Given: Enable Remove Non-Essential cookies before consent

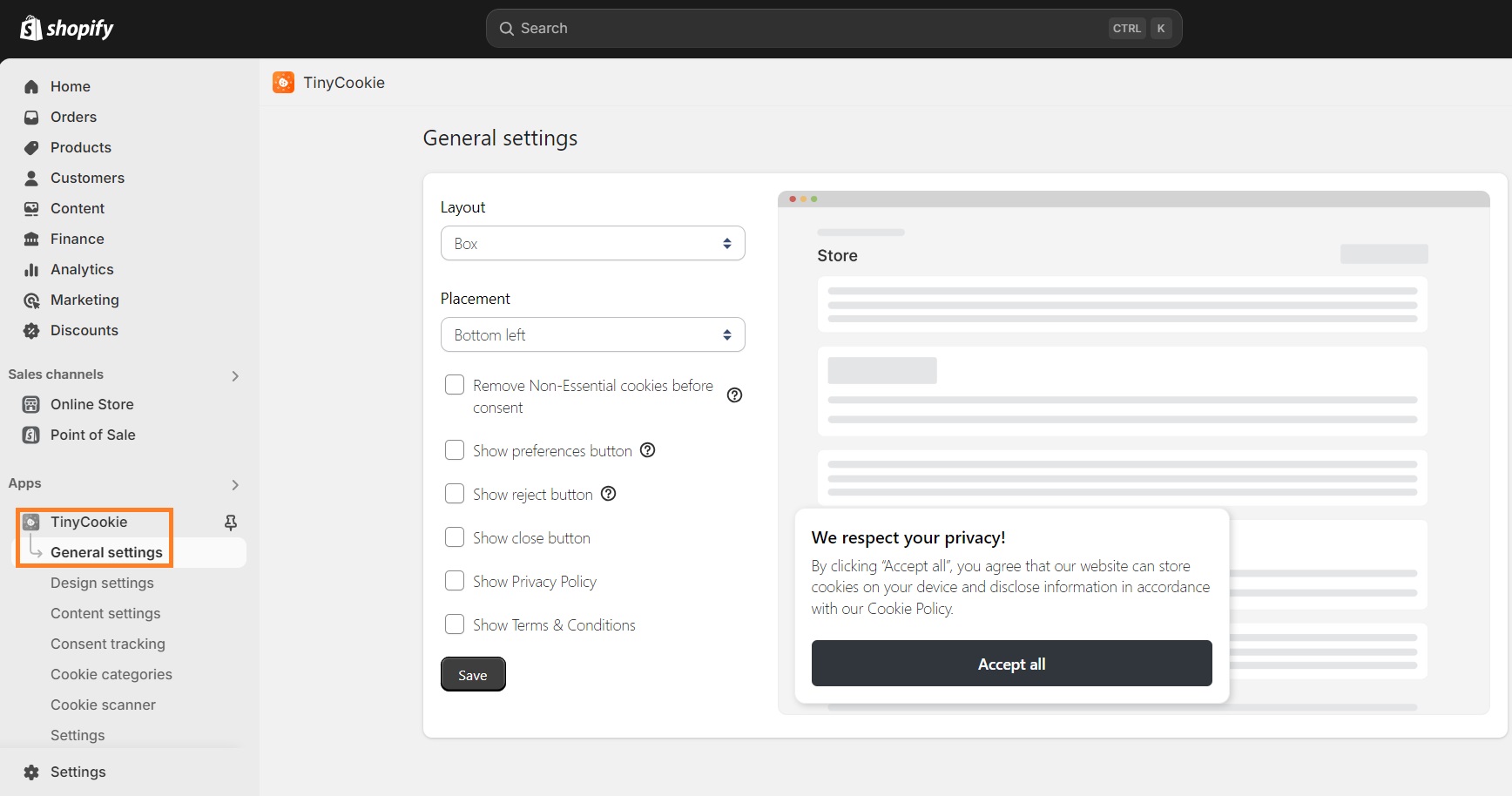Looking at the screenshot, I should click(x=454, y=384).
